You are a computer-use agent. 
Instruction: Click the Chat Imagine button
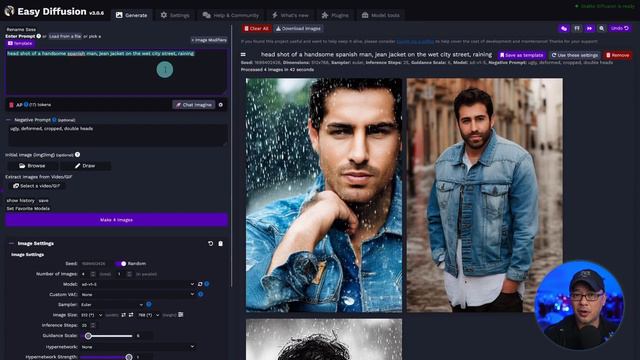pyautogui.click(x=193, y=105)
